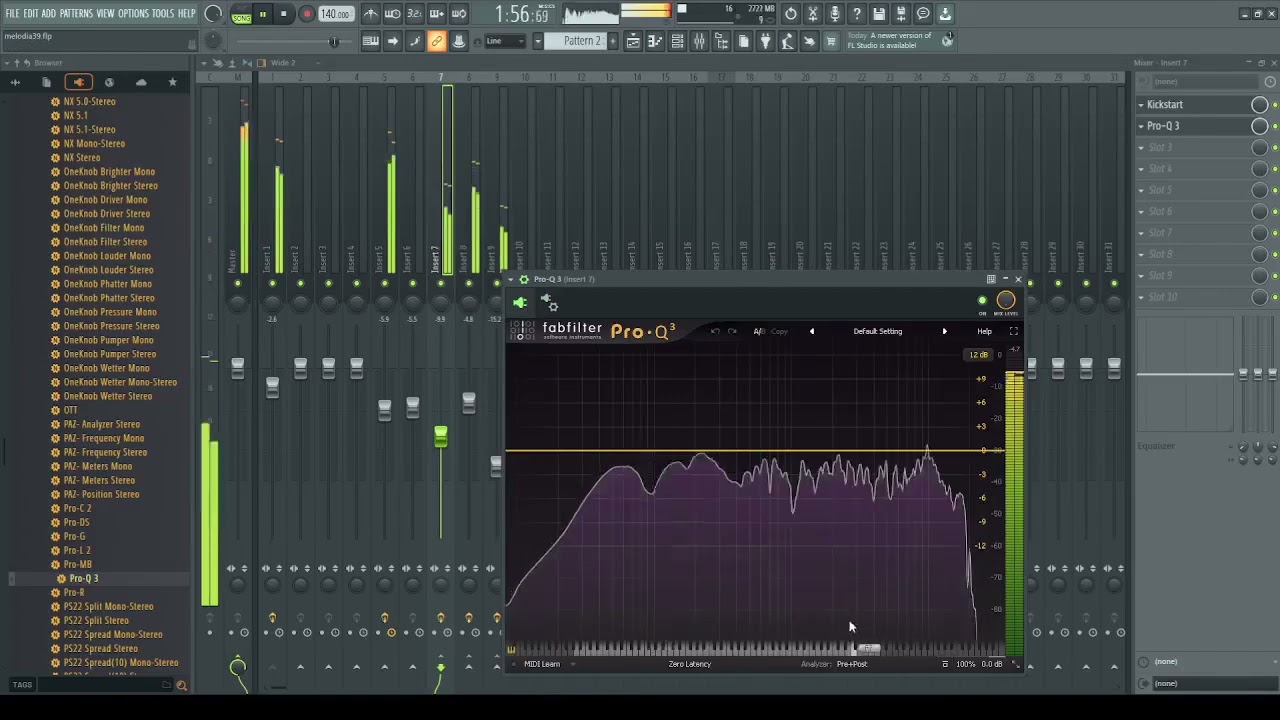This screenshot has width=1280, height=720.
Task: Click the Pro-Q redo arrow
Action: click(732, 331)
